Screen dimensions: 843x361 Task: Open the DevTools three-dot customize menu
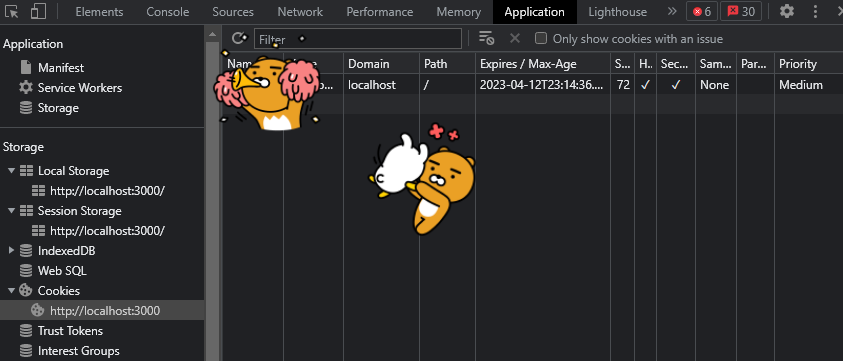tap(817, 11)
